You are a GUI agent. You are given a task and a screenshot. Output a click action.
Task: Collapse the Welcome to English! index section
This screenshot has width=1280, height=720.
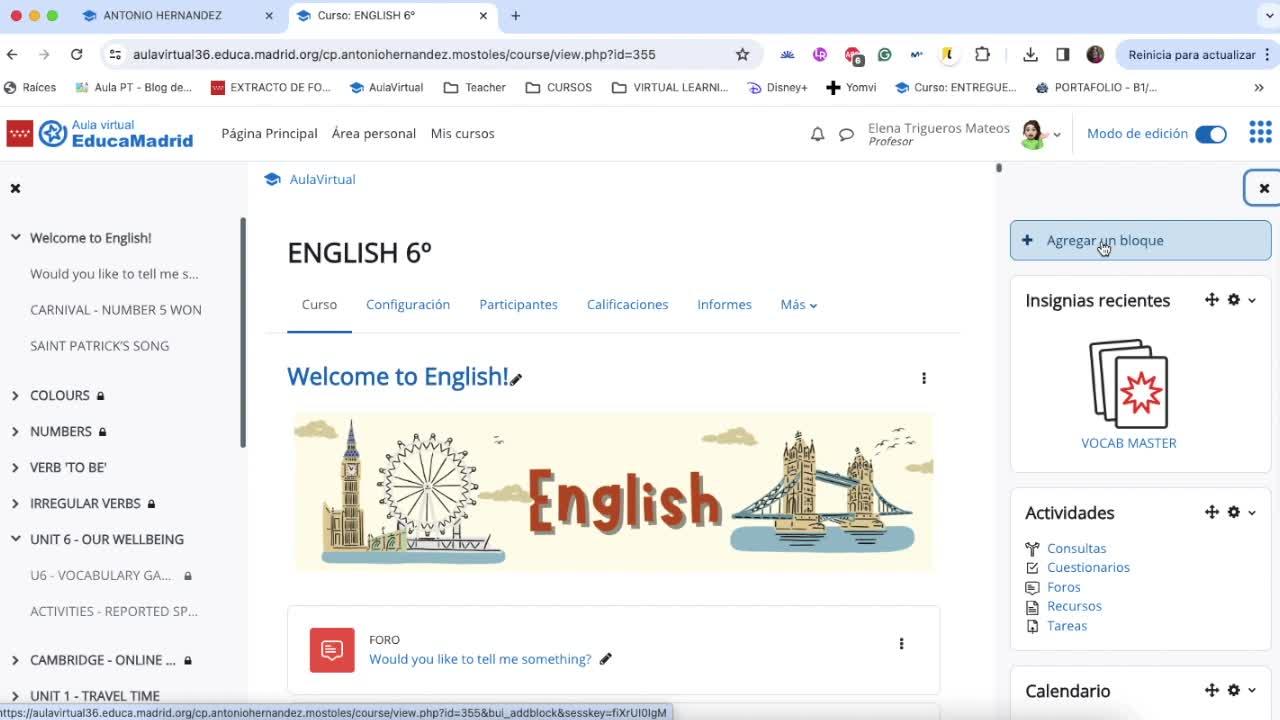point(15,238)
